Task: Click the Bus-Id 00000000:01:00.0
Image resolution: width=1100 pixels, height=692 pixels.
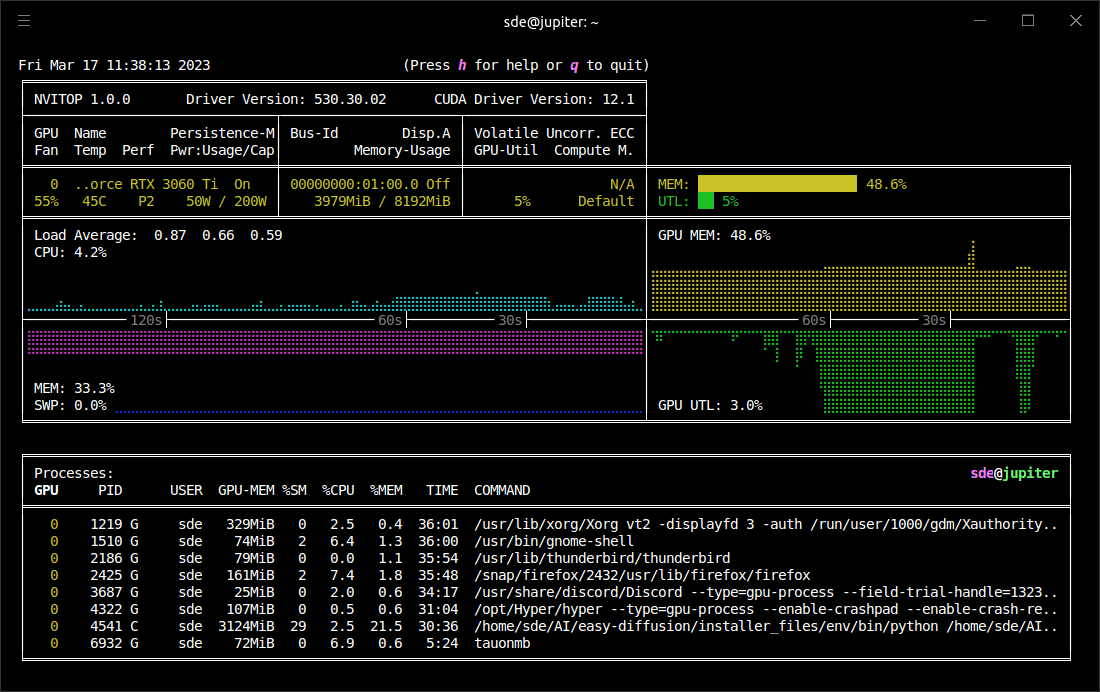Action: click(354, 185)
